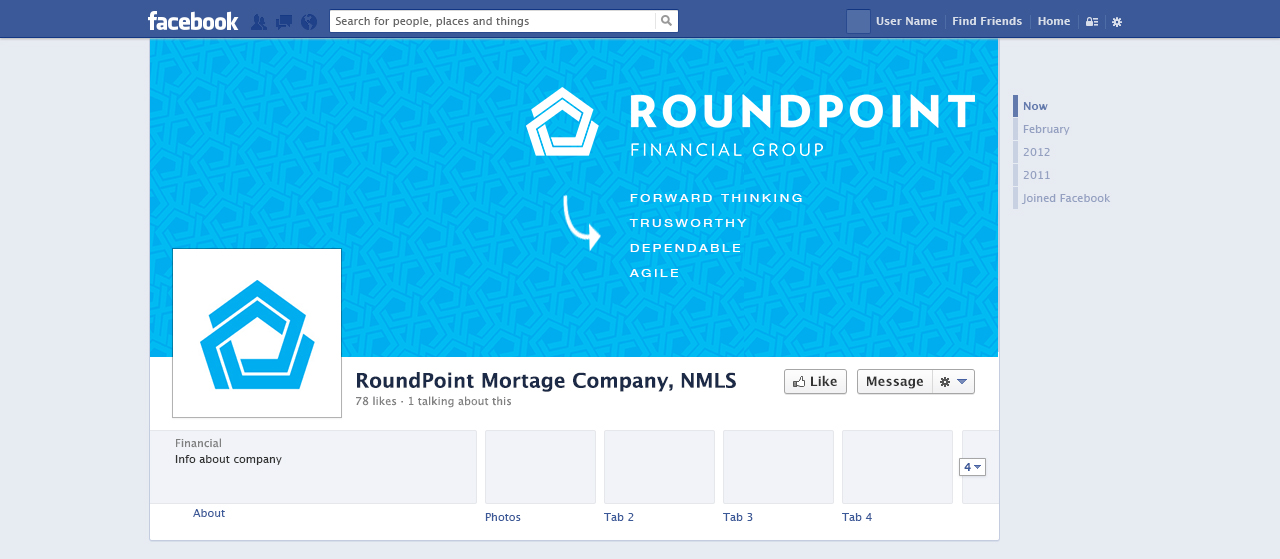Screen dimensions: 1280x559
Task: Open the Photos tab
Action: (503, 517)
